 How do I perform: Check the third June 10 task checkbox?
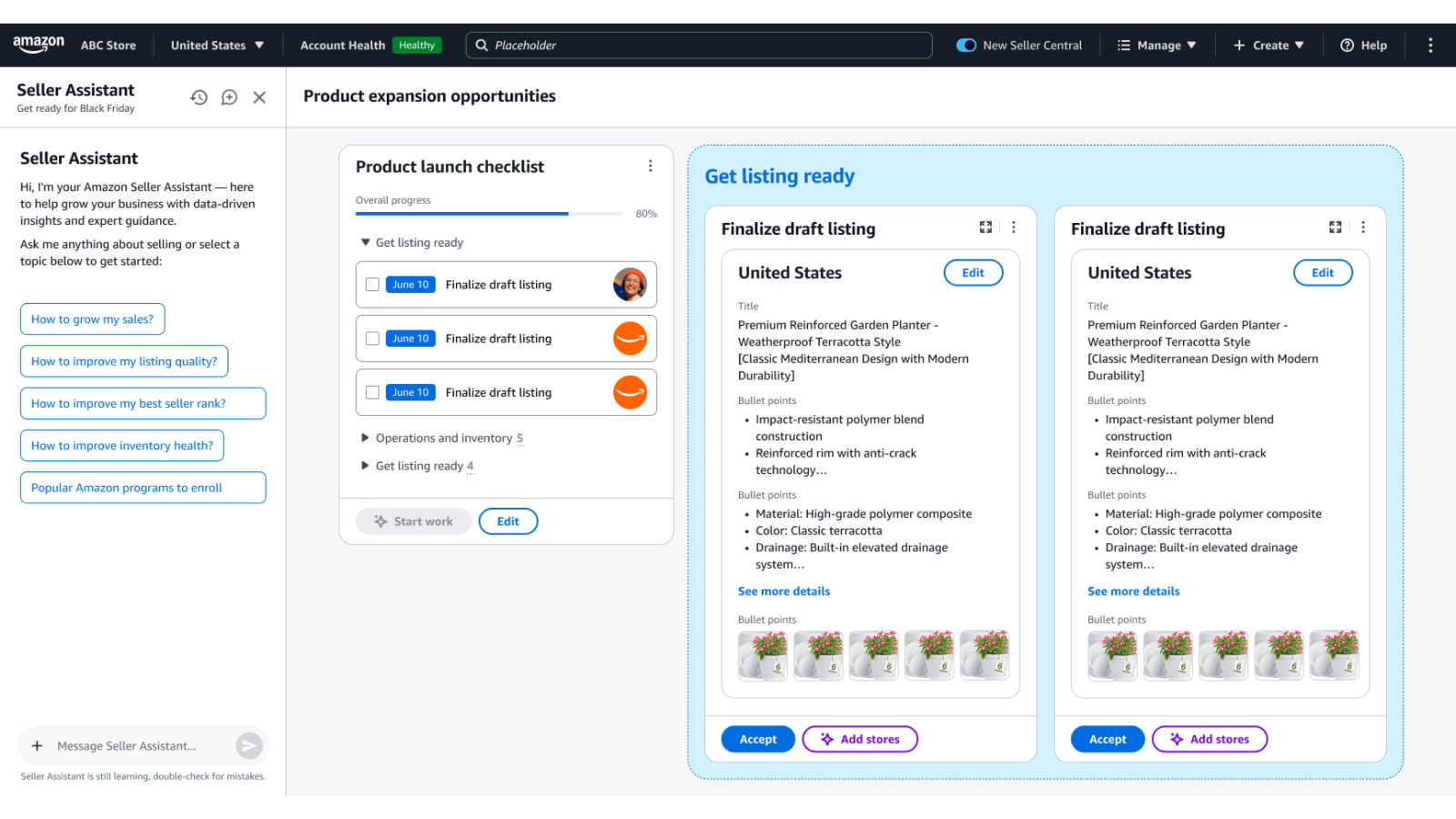(372, 392)
